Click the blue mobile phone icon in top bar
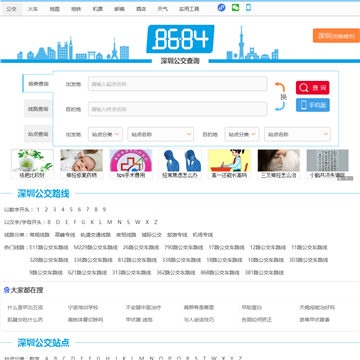This screenshot has height=360, width=360. pyautogui.click(x=248, y=7)
